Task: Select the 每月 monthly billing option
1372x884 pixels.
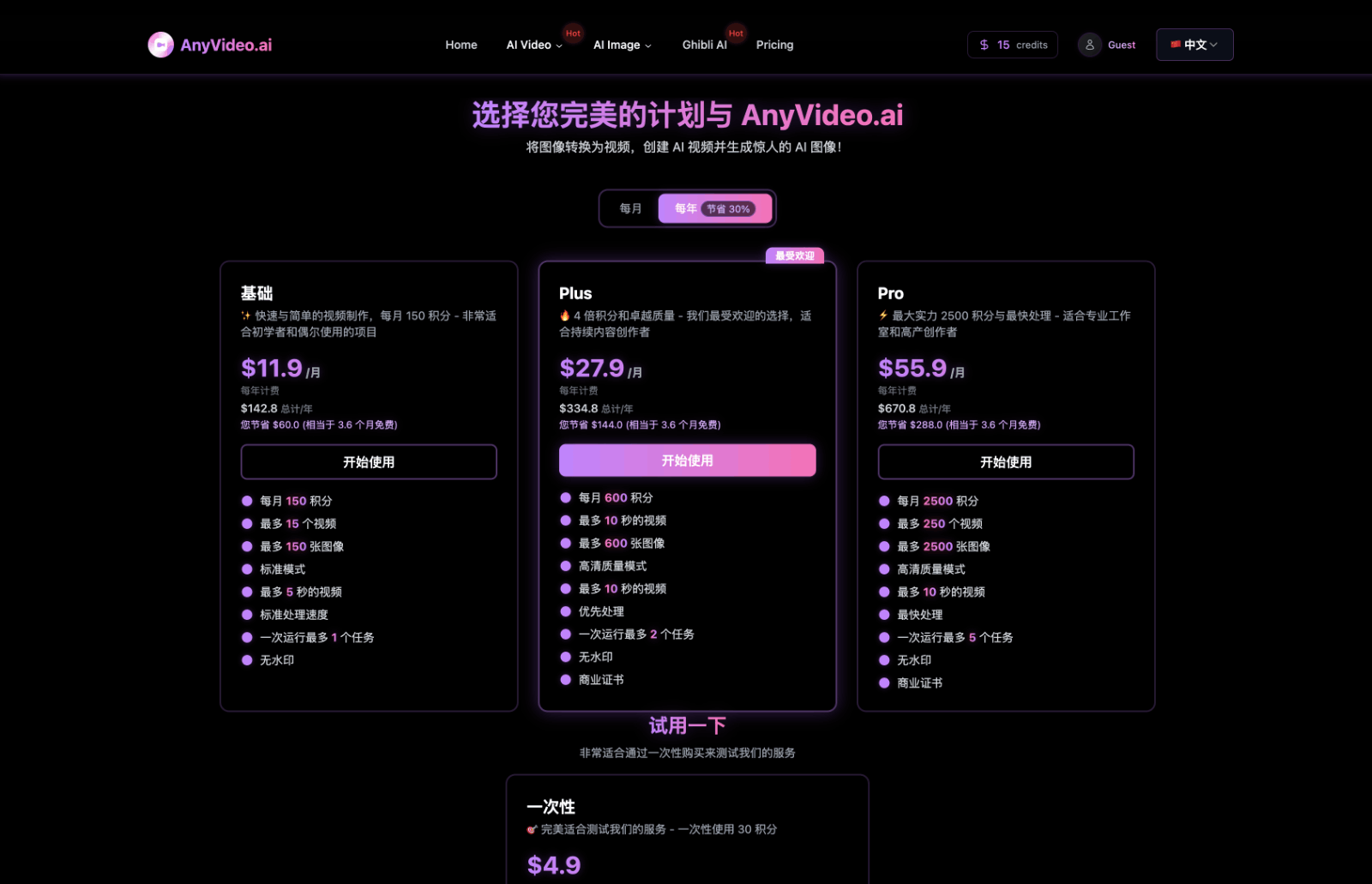Action: tap(630, 208)
